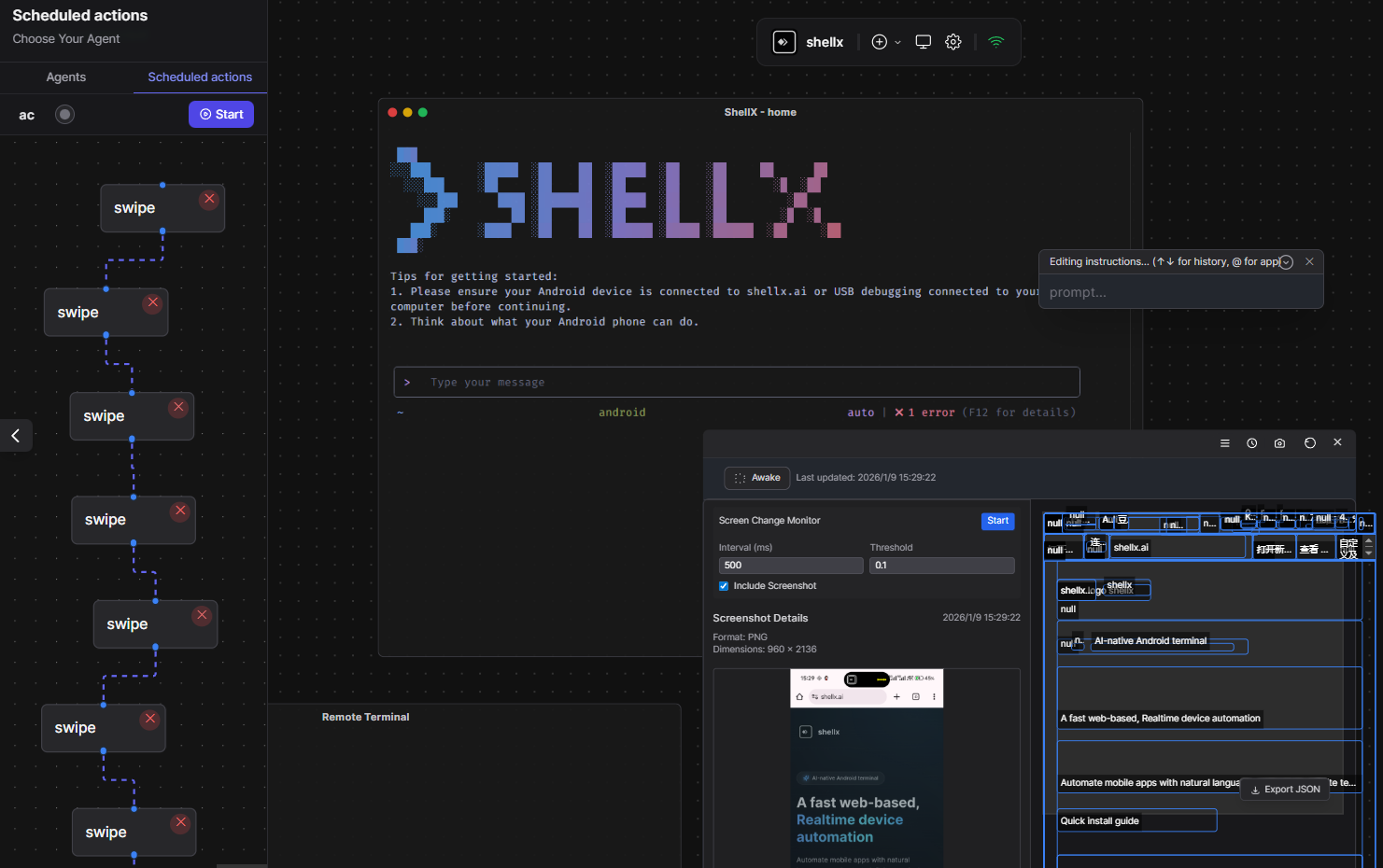Toggle the agent status circle next to ac

click(x=64, y=114)
